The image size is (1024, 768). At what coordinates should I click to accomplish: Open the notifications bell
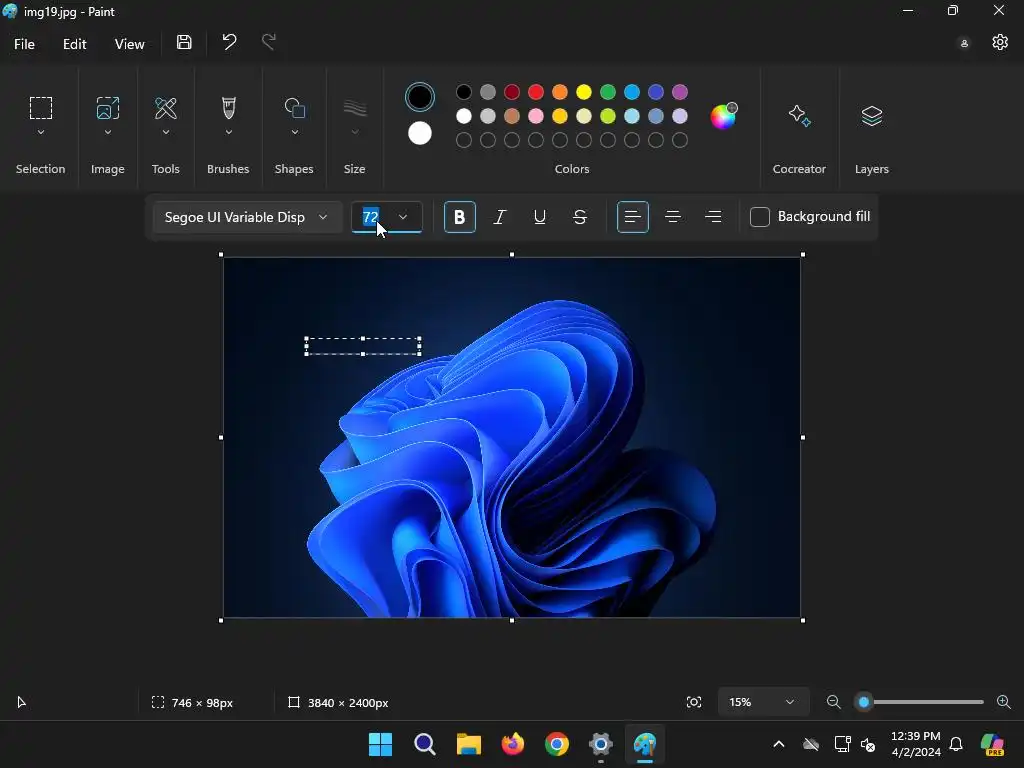pos(955,744)
